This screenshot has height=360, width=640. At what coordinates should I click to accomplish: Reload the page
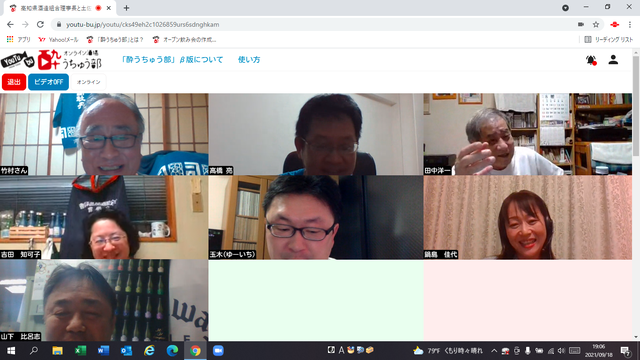40,24
